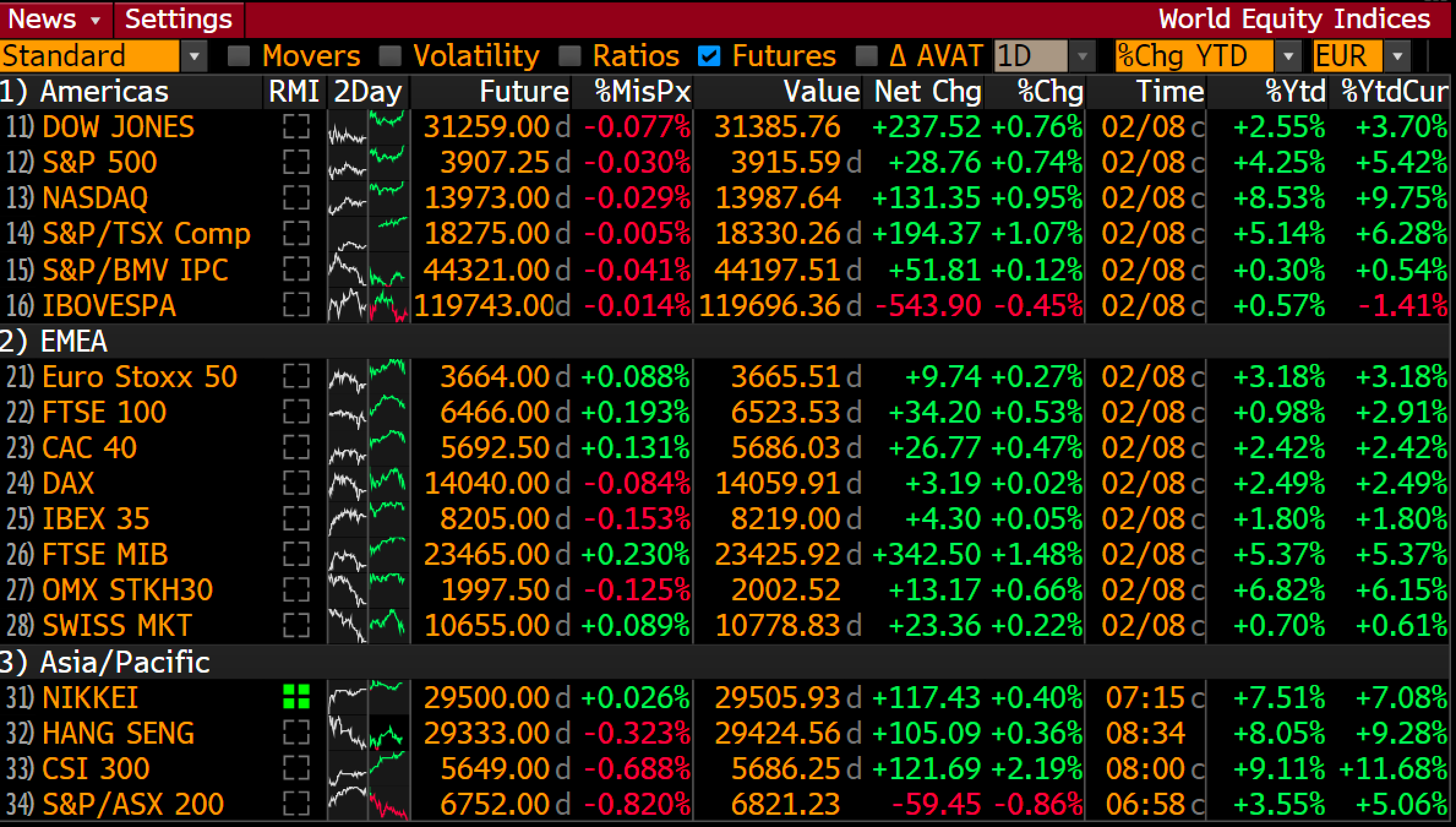Enable the Volatility checkbox
Screen dimensions: 1456x827
(x=390, y=55)
